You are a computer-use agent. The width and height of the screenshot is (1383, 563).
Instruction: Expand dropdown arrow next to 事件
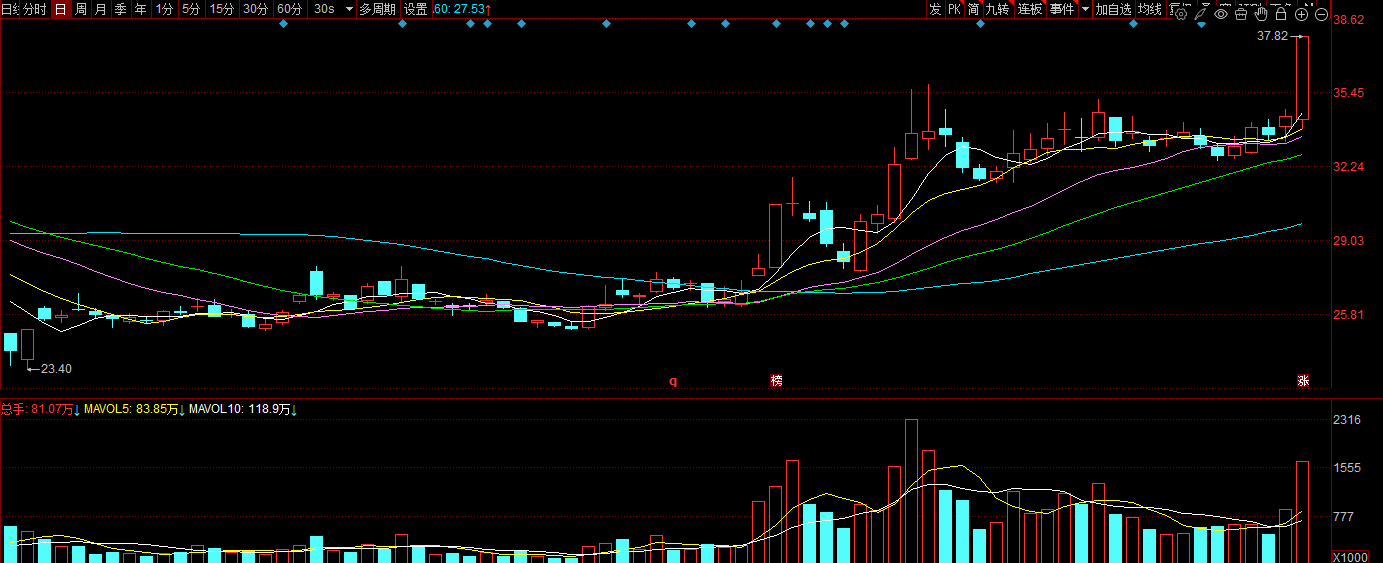1086,9
